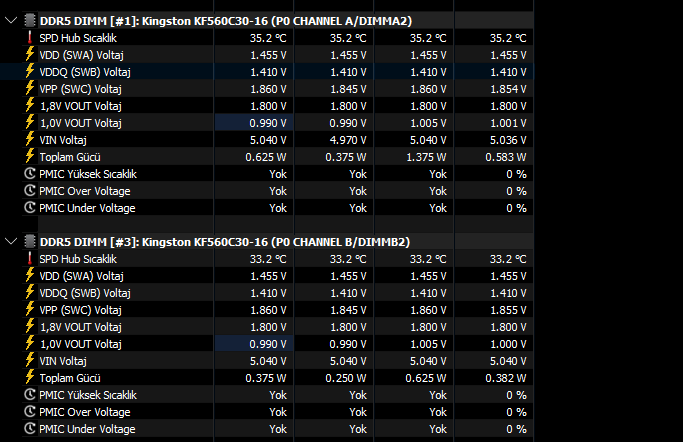Click clock icon for DIMM #1 PMIC Over Voltage
Screen dimensions: 683x442
[30, 190]
